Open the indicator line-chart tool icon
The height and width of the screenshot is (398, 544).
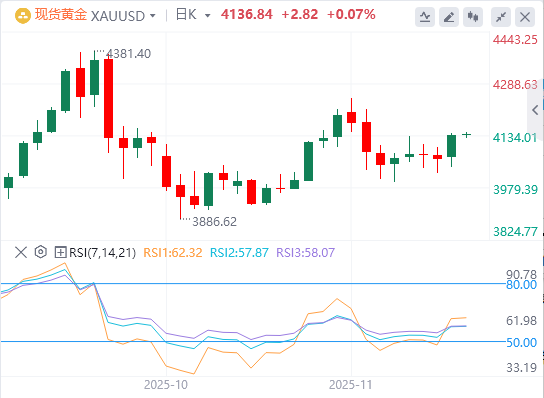pos(425,17)
